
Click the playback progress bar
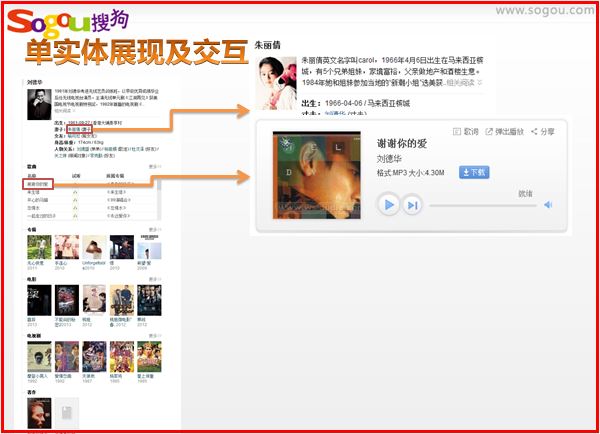point(483,206)
